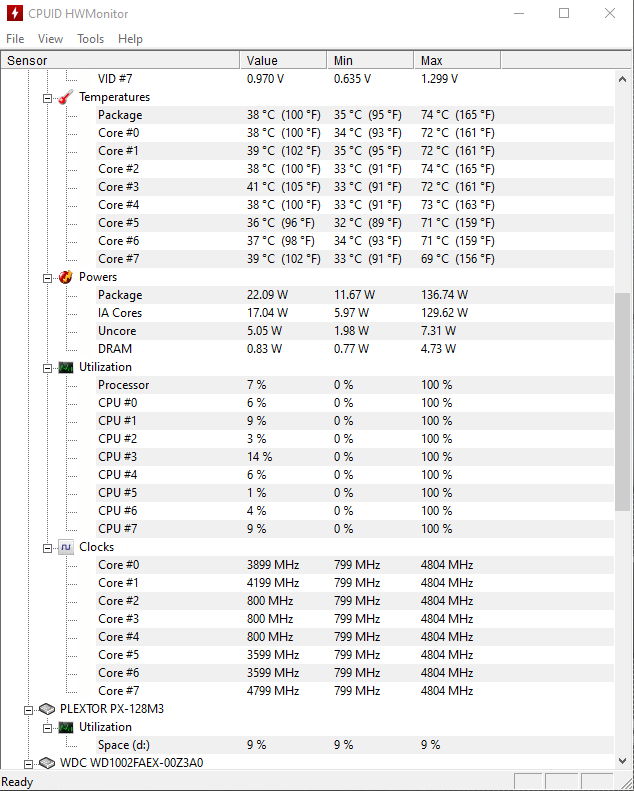Open the View menu
This screenshot has width=634, height=791.
coord(50,39)
